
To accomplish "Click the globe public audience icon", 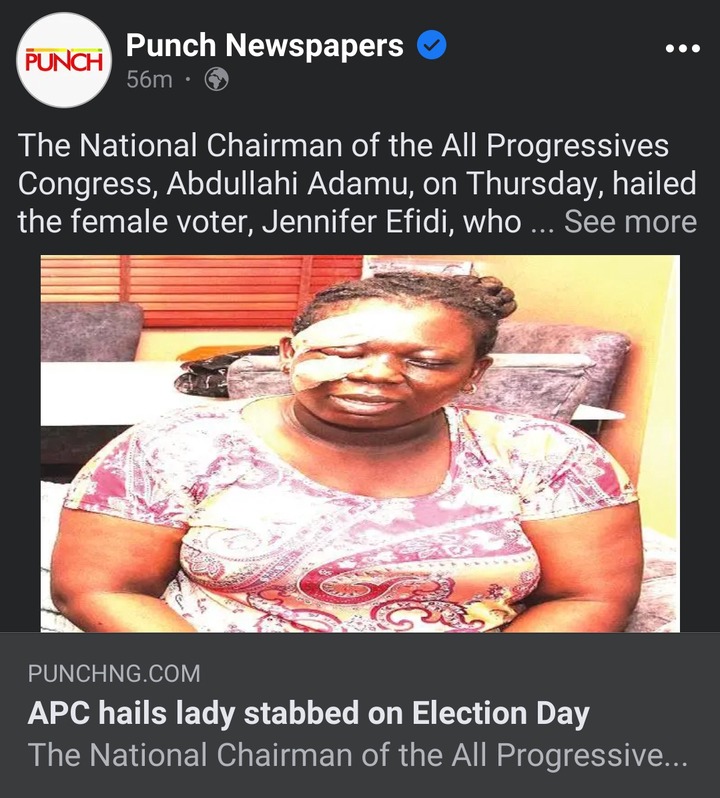I will click(x=216, y=79).
